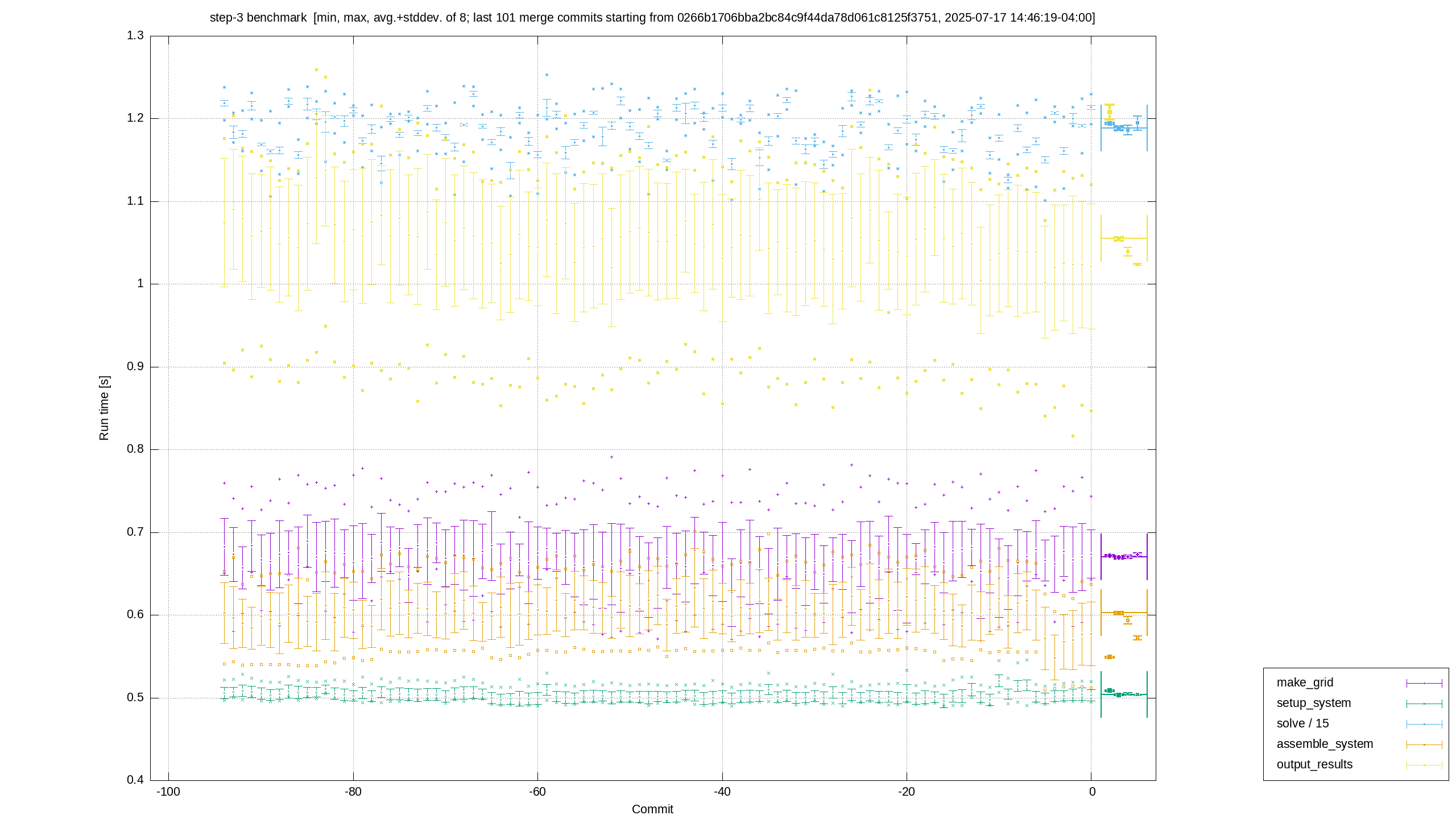Click the Run time [s] axis label
1456x819 pixels.
coord(104,408)
